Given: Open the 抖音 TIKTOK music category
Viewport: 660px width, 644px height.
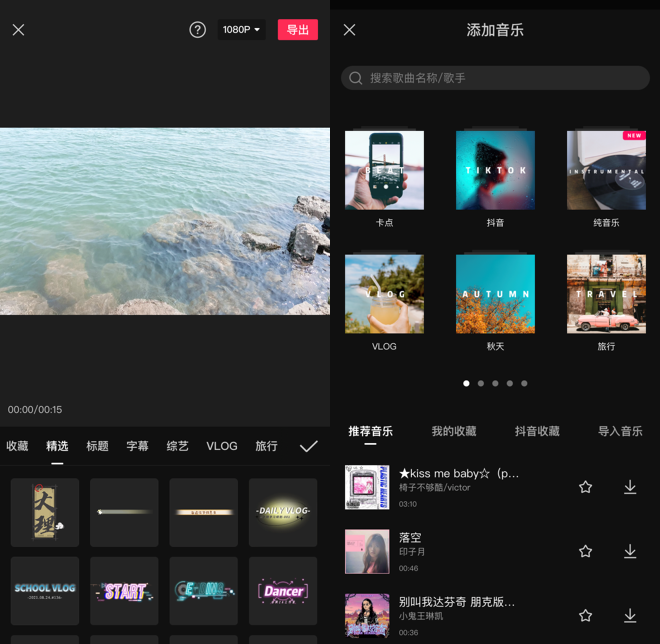Looking at the screenshot, I should click(495, 170).
